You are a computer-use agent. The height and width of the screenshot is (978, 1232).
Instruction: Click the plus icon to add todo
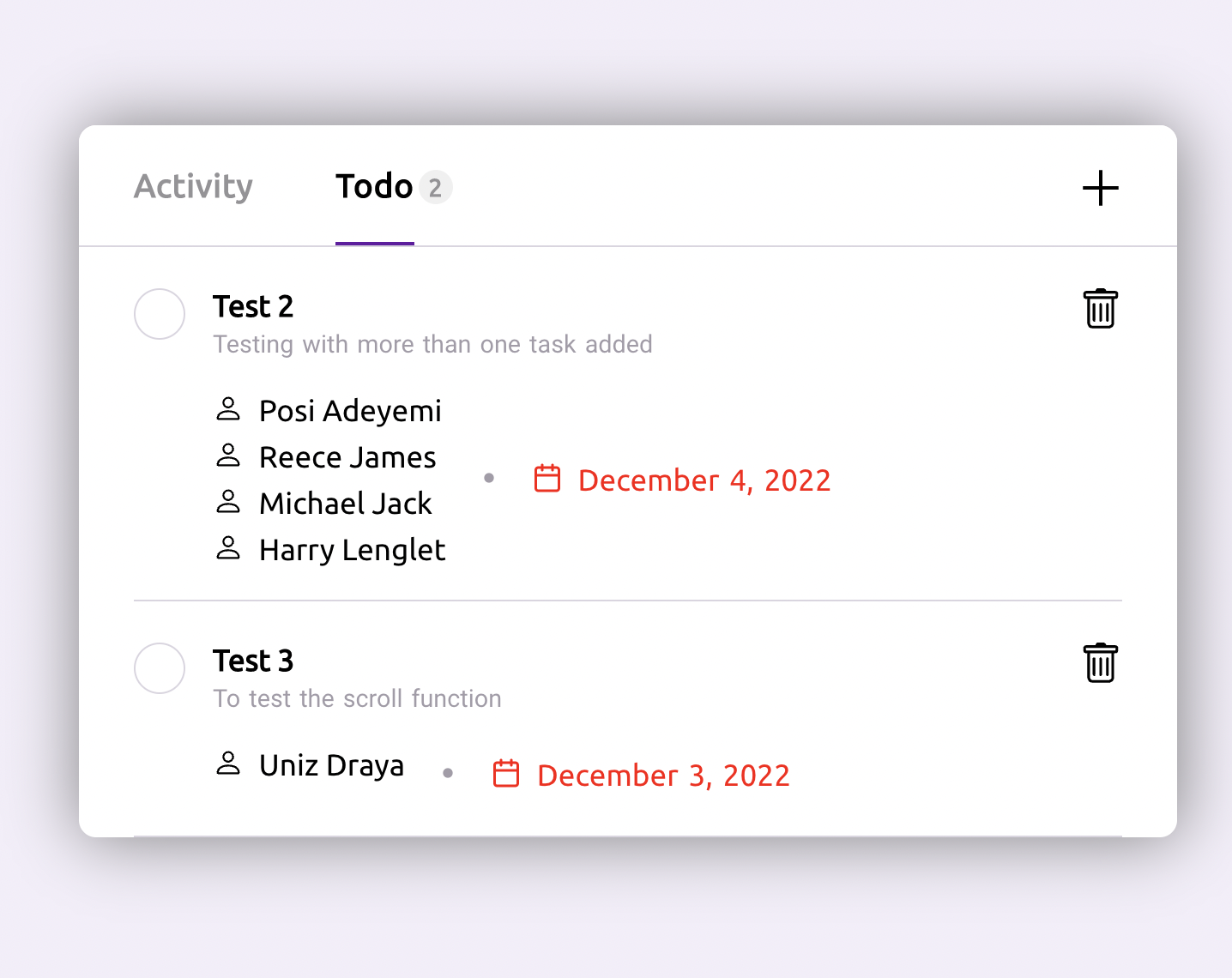(1100, 188)
